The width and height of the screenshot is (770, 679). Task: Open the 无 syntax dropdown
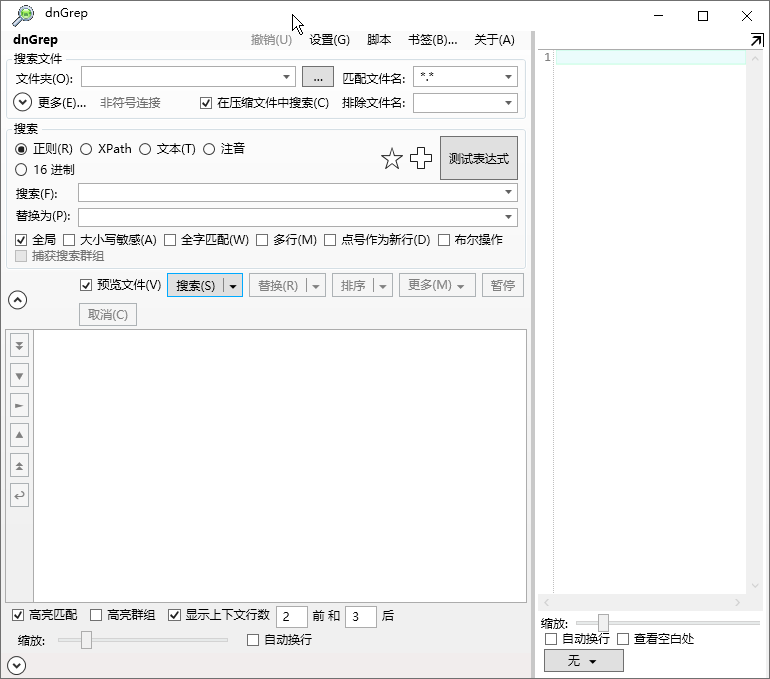click(583, 661)
